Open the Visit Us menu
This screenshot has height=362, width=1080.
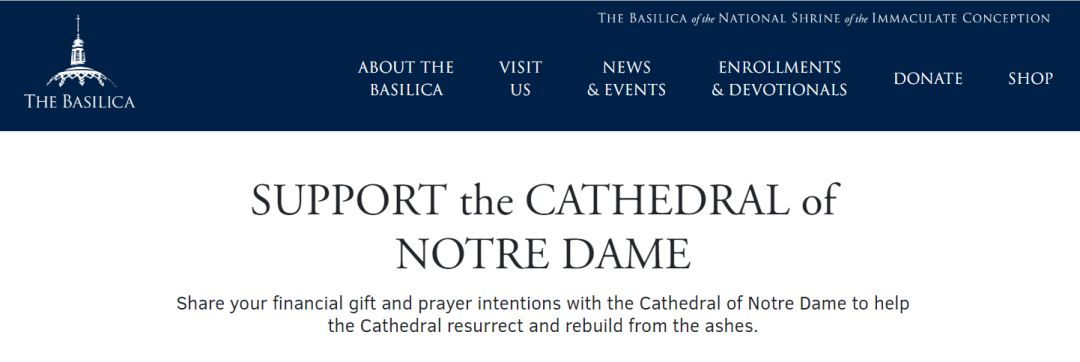pyautogui.click(x=521, y=78)
